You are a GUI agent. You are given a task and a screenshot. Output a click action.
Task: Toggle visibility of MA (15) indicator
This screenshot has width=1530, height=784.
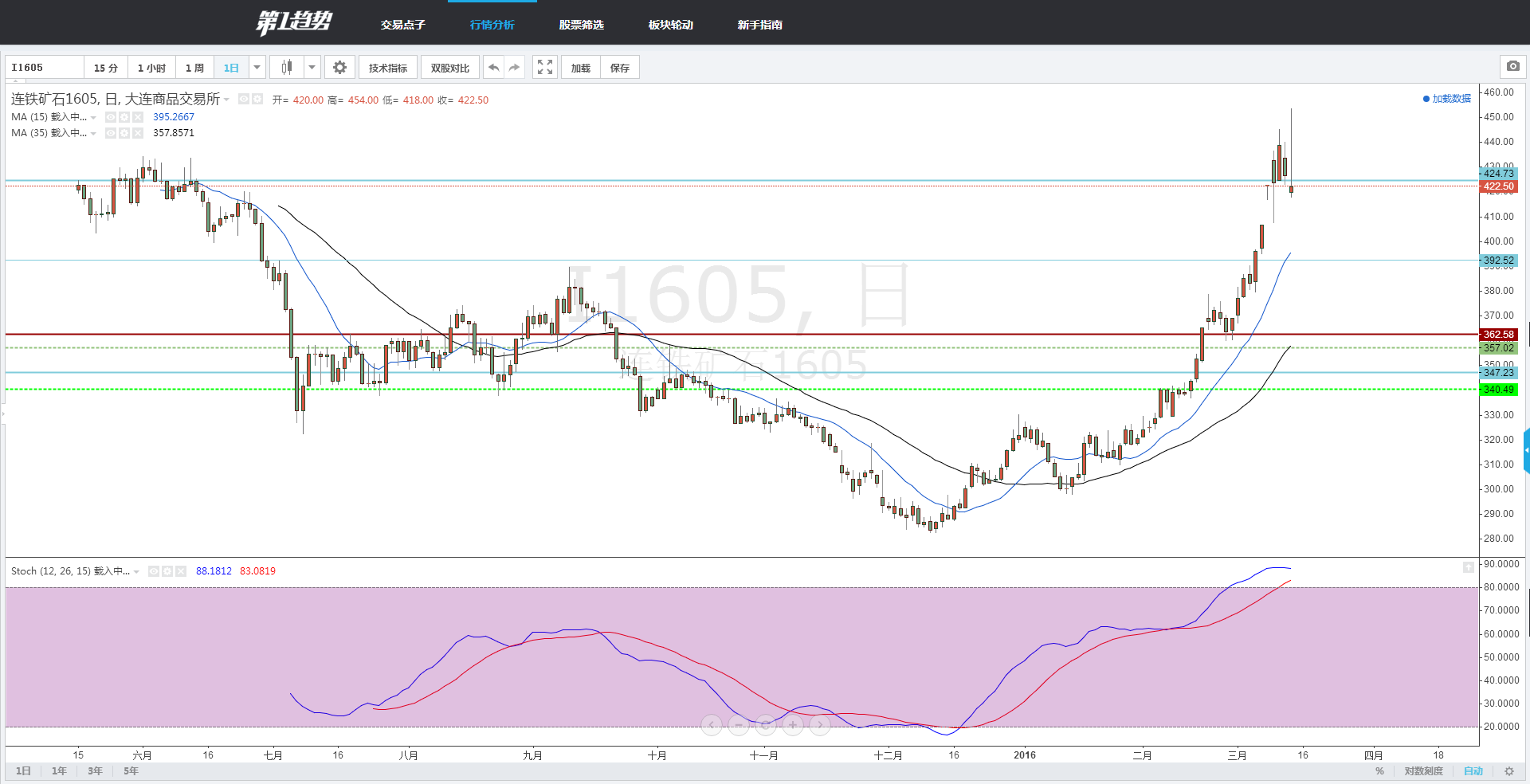point(111,117)
